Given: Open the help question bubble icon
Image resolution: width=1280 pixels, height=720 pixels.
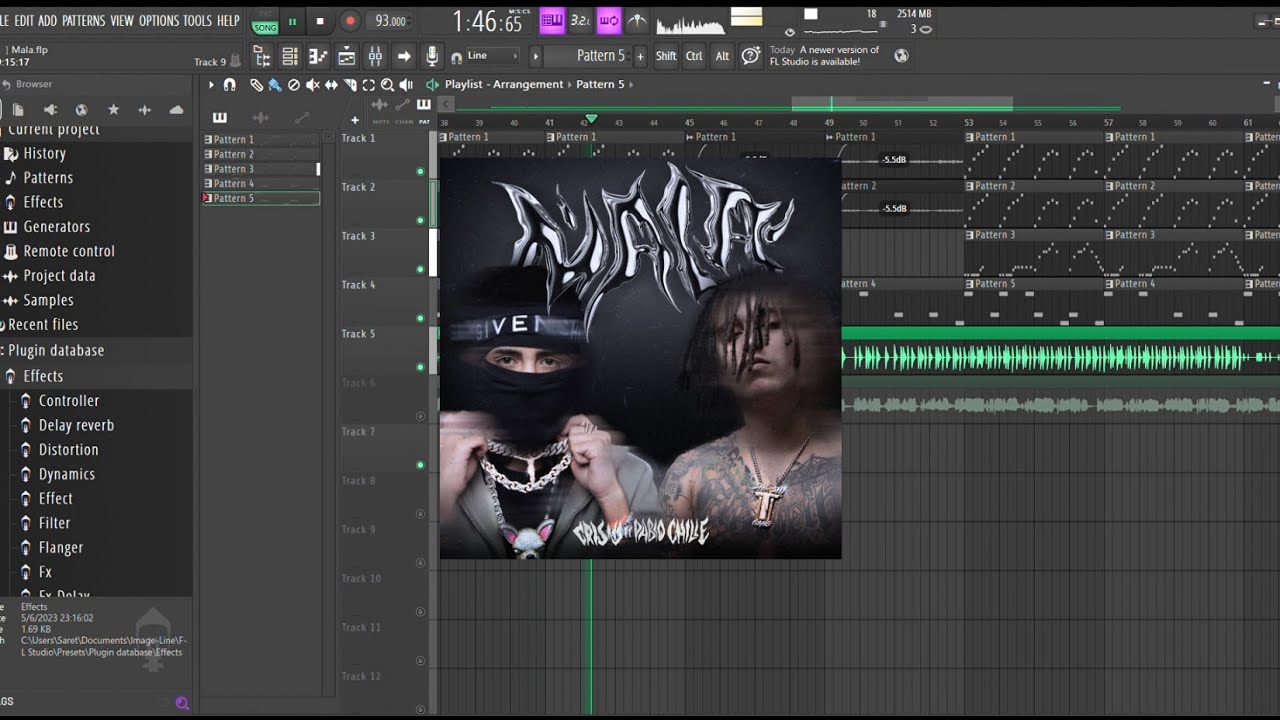Looking at the screenshot, I should tap(750, 56).
